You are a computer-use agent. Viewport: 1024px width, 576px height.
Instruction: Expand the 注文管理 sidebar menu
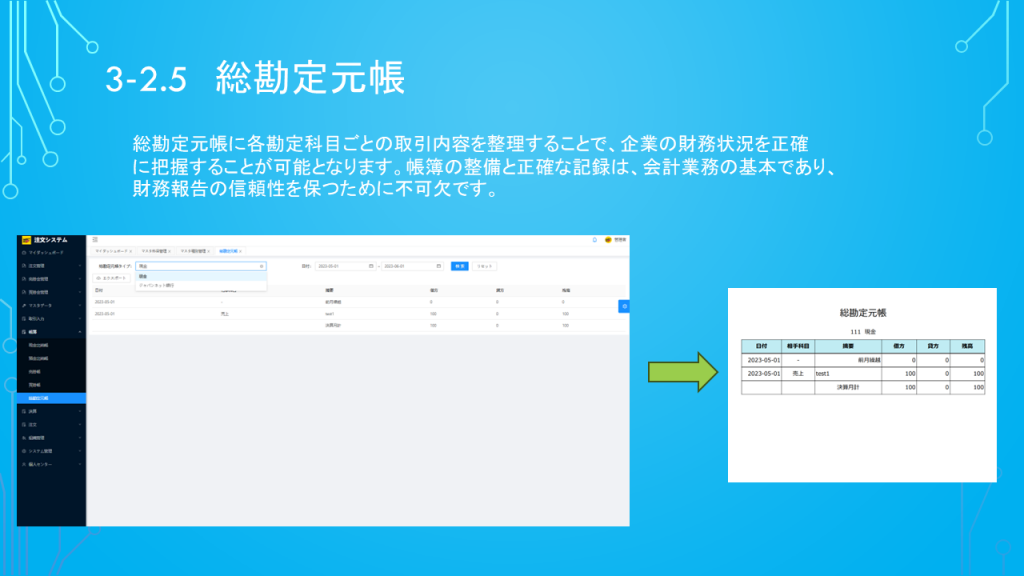pos(51,266)
